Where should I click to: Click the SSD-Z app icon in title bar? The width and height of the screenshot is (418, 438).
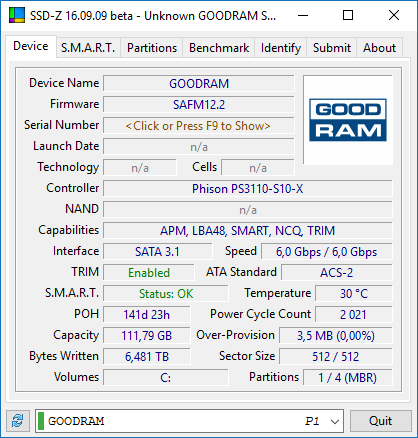coord(17,15)
